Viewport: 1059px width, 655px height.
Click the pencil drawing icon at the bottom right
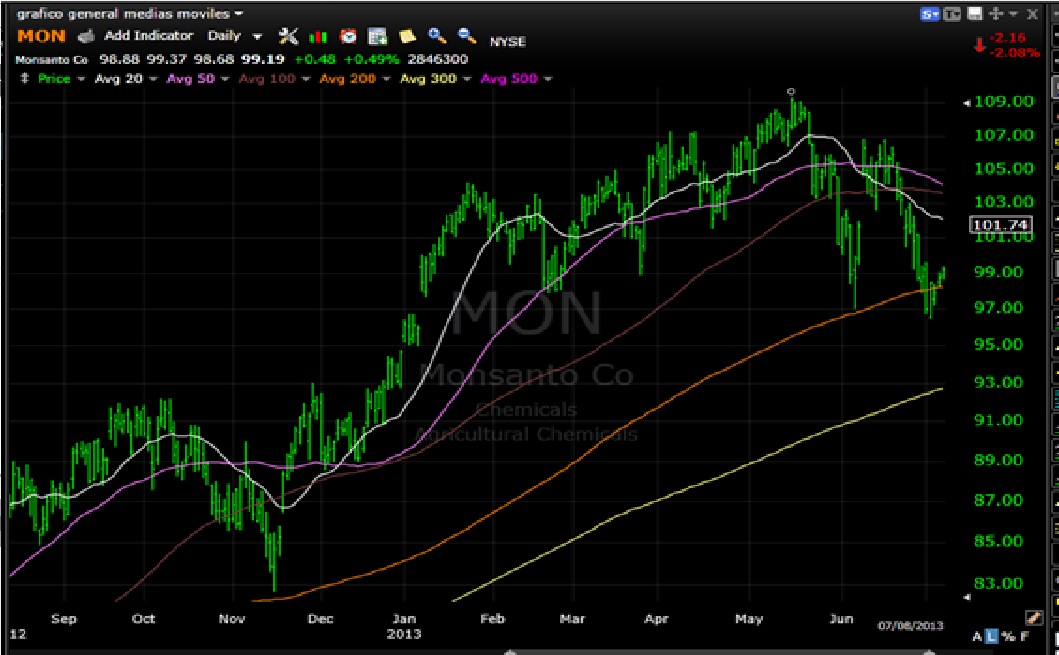coord(1034,617)
